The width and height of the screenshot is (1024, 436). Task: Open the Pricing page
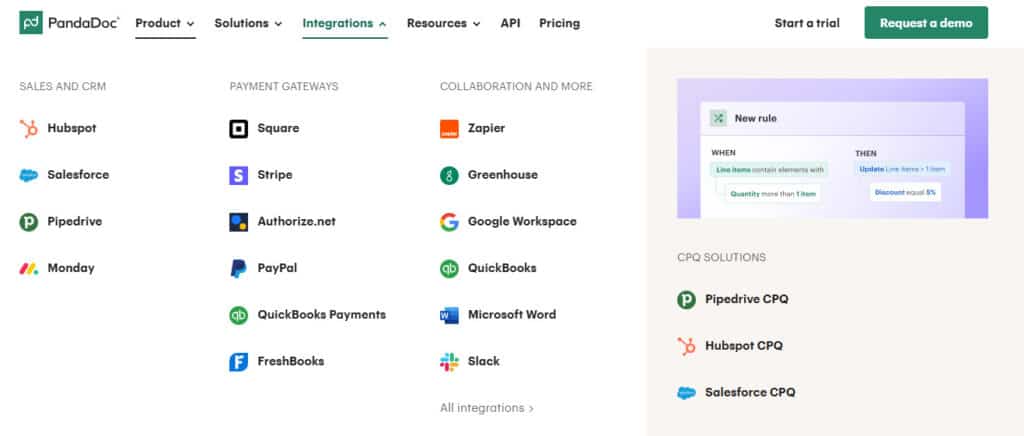559,23
